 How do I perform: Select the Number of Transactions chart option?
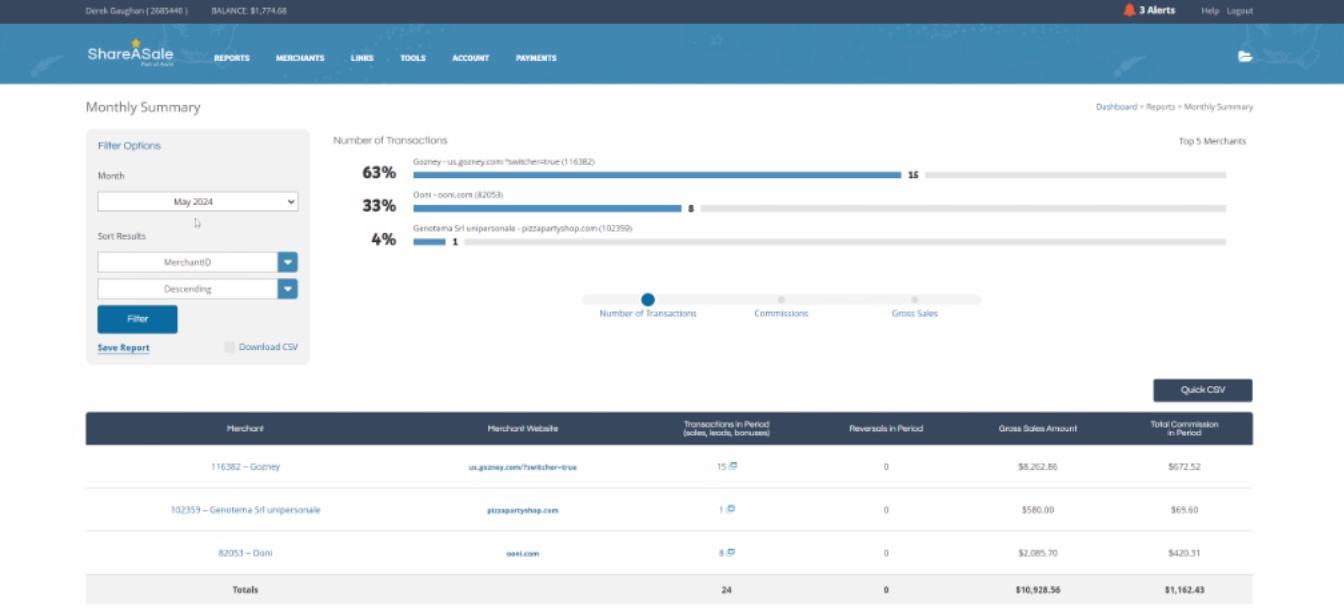pyautogui.click(x=648, y=299)
